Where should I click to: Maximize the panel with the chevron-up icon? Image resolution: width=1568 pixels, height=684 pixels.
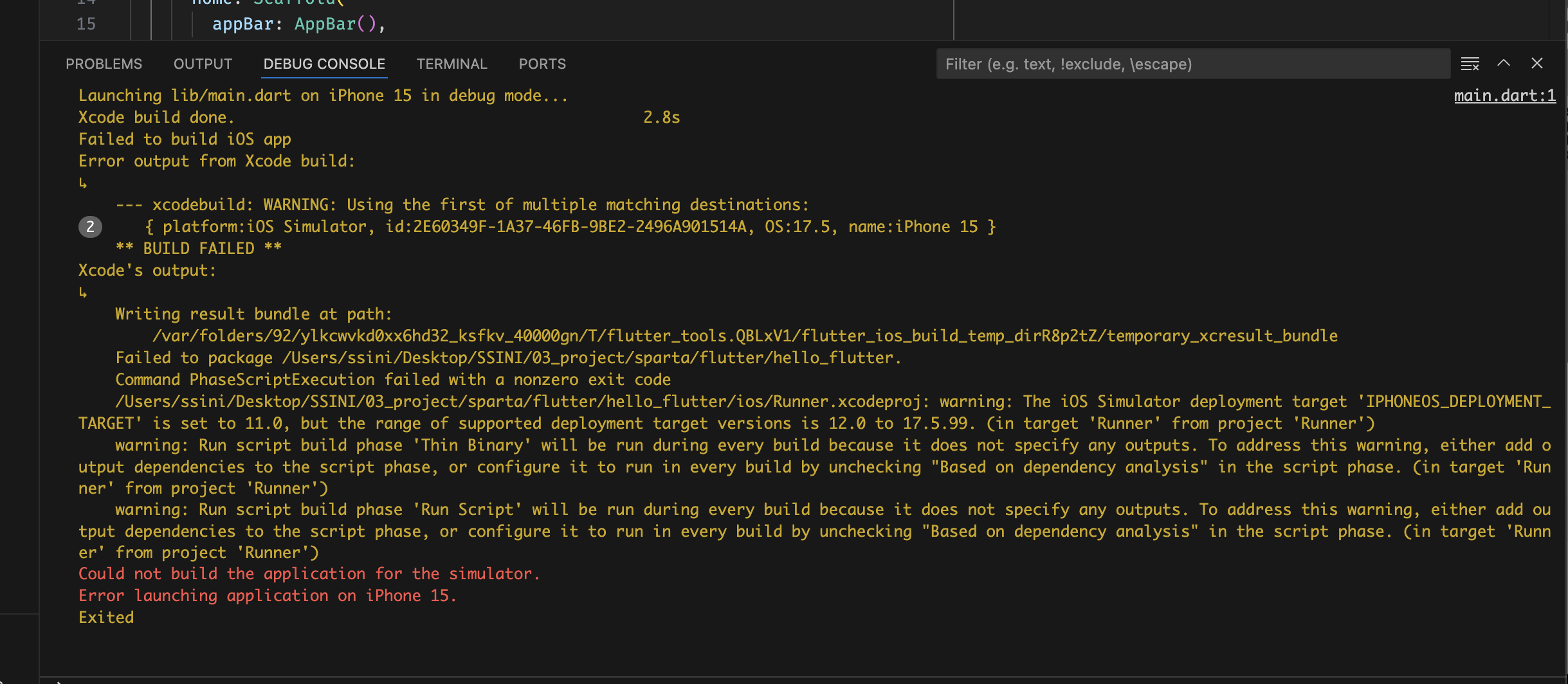(1503, 63)
